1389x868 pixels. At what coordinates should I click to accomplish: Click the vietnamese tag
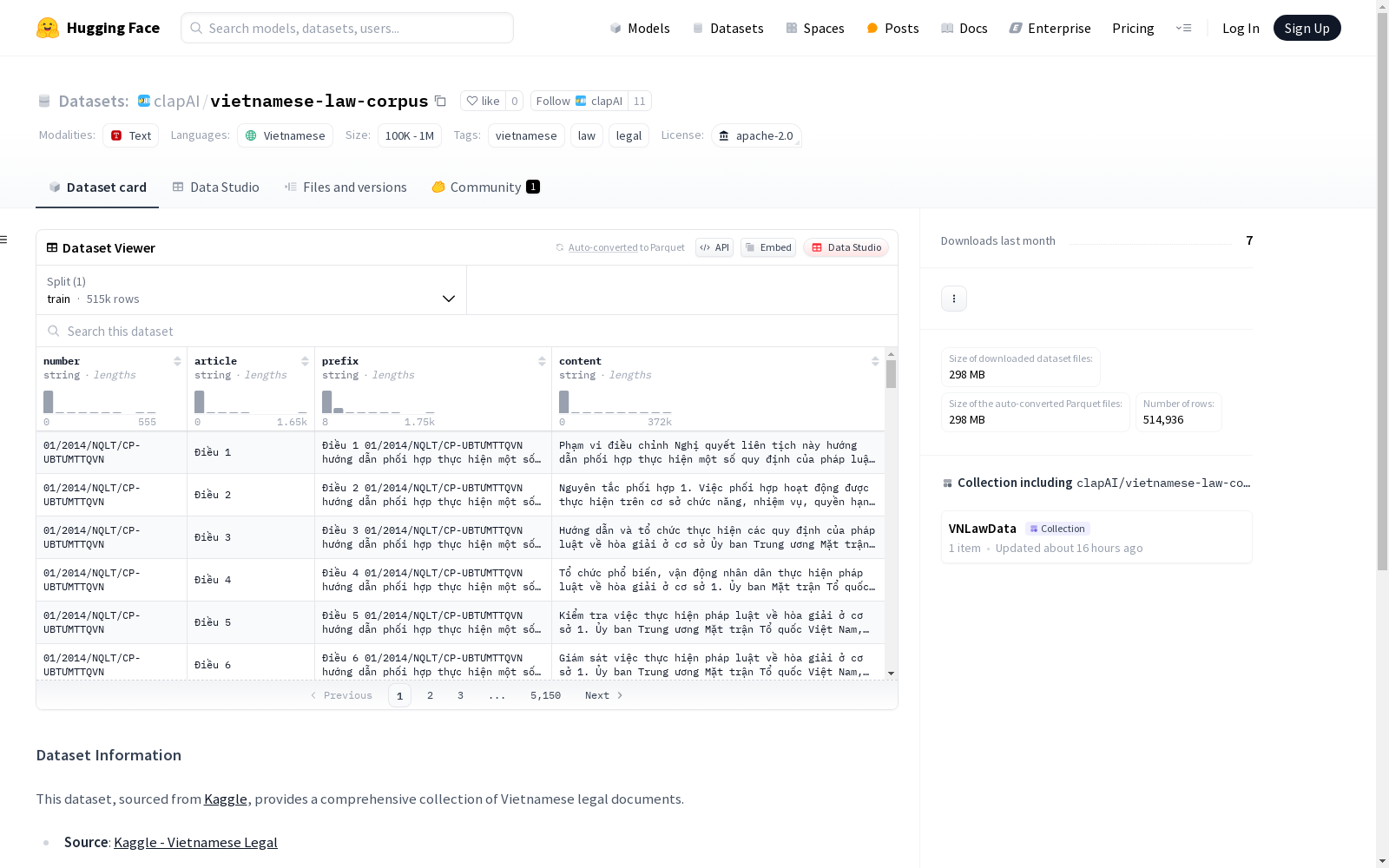tap(526, 135)
